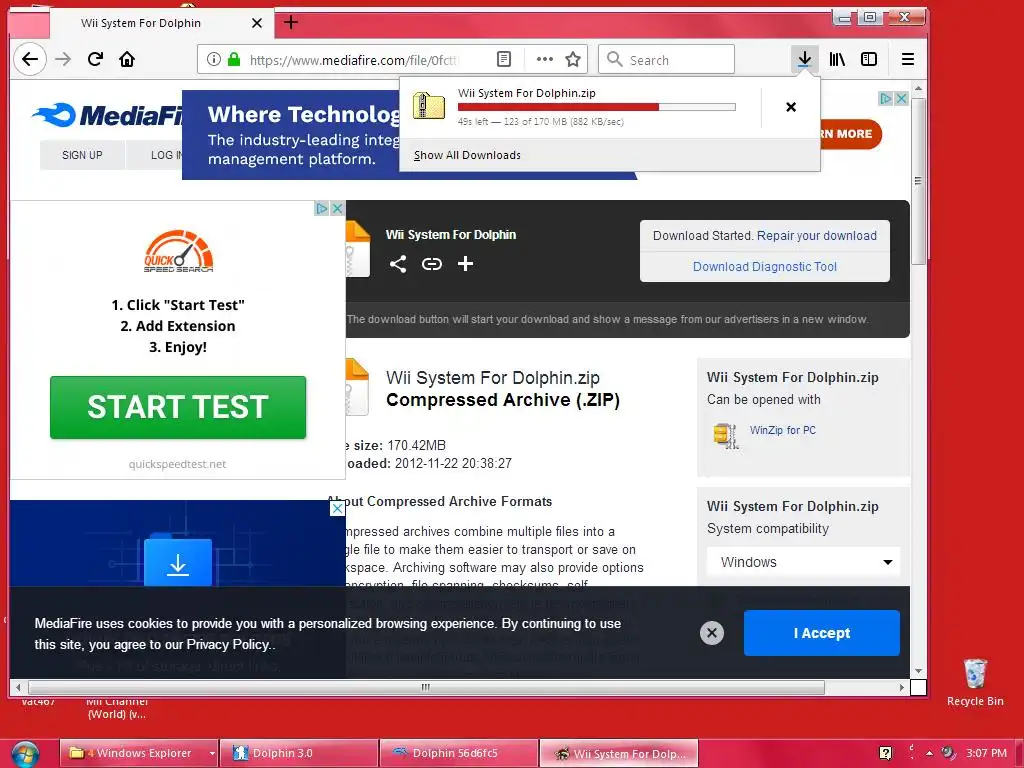Click the WinZip for PC icon
The image size is (1024, 768).
(725, 436)
